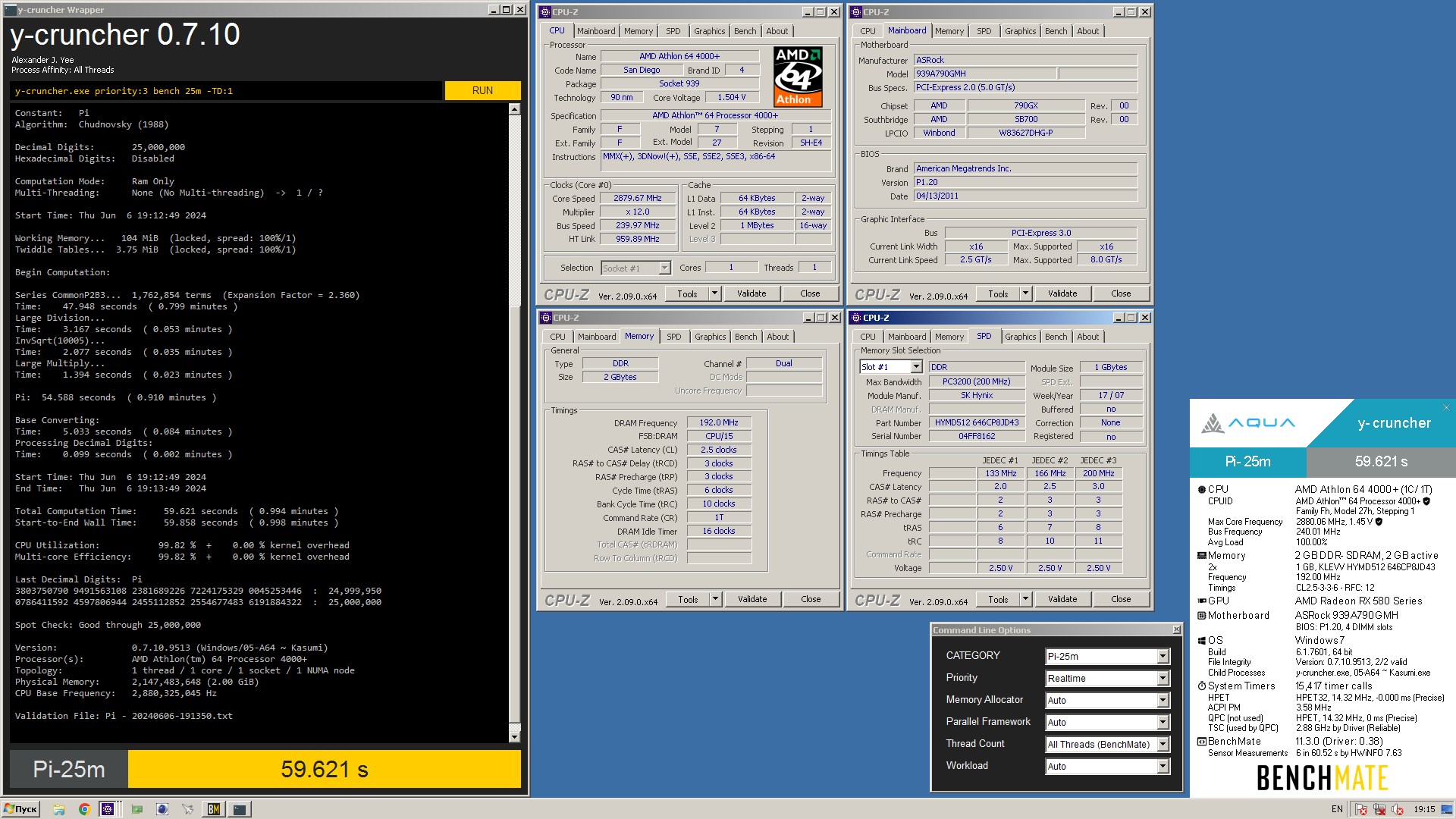Click Validate in the CPU-Z SPD window
The width and height of the screenshot is (1456, 819).
(x=1062, y=599)
